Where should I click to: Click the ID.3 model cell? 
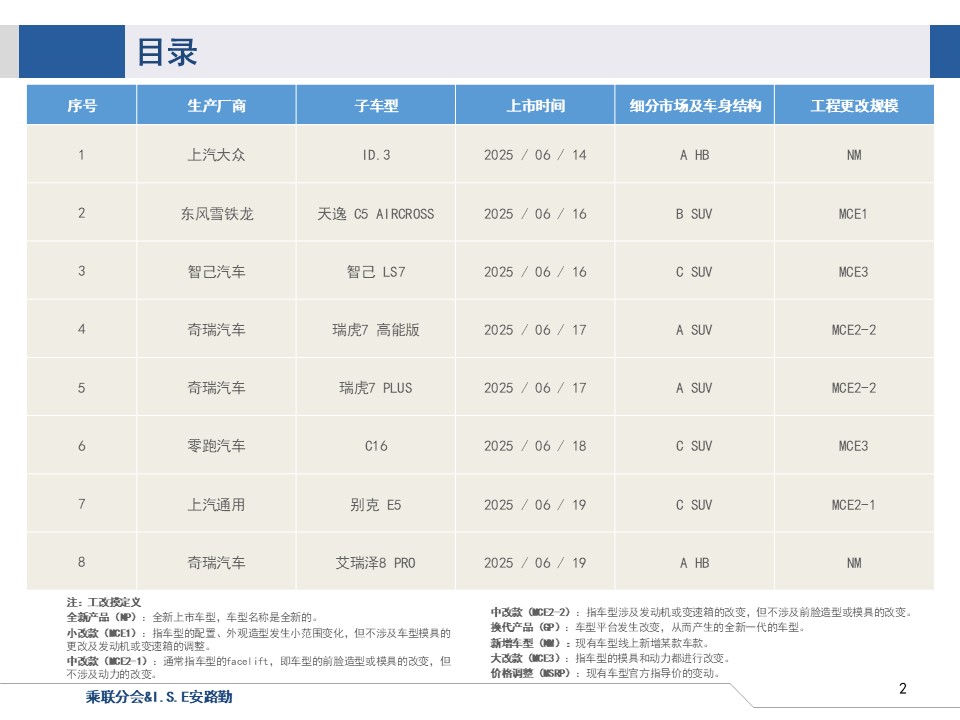[x=376, y=155]
